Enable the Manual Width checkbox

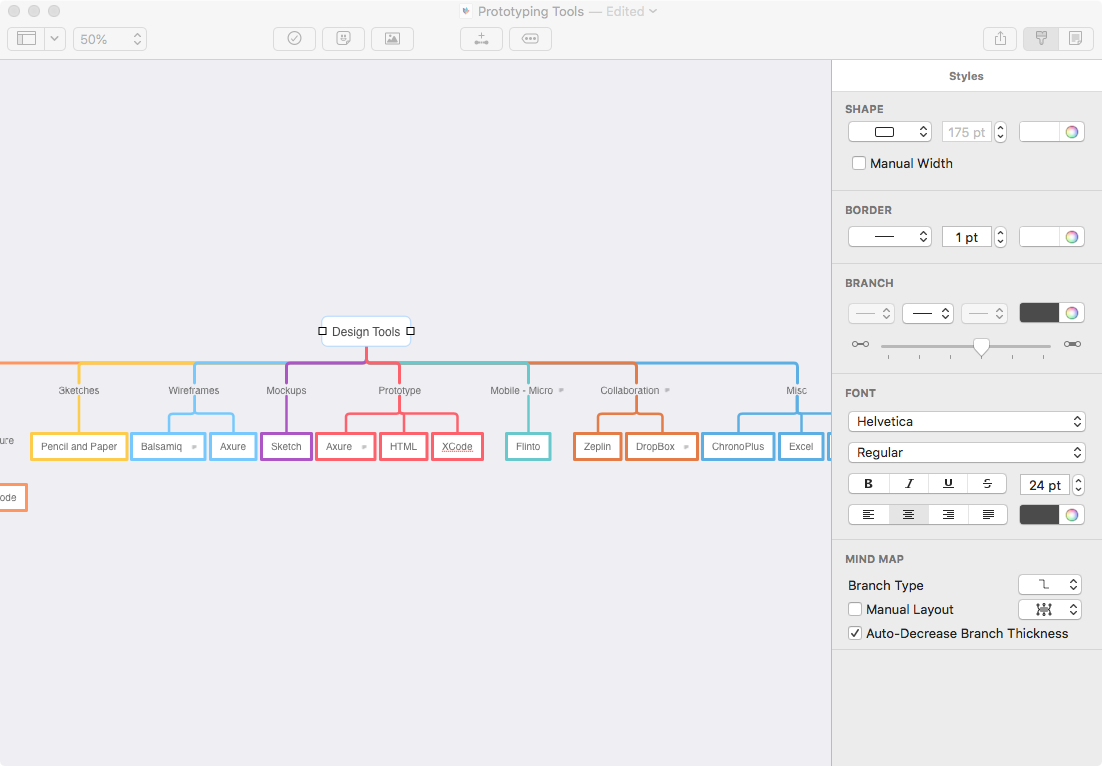point(859,163)
